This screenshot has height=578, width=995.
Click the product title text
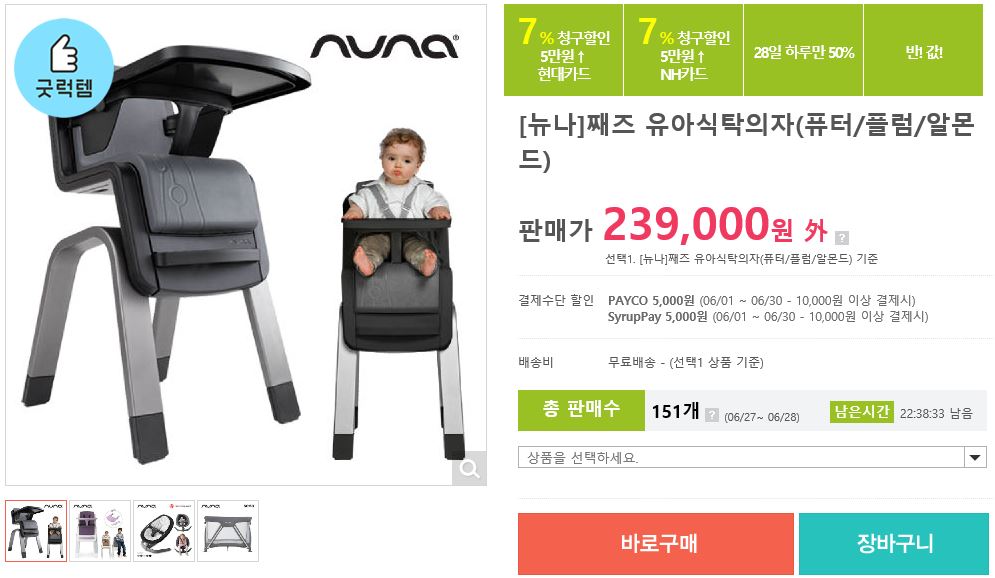746,141
